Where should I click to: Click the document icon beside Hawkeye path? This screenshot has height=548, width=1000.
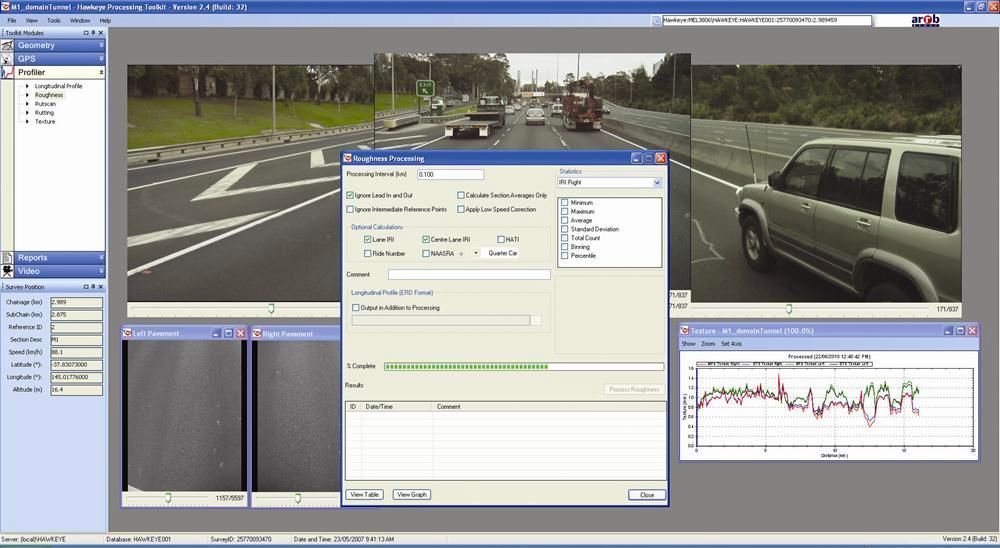656,20
